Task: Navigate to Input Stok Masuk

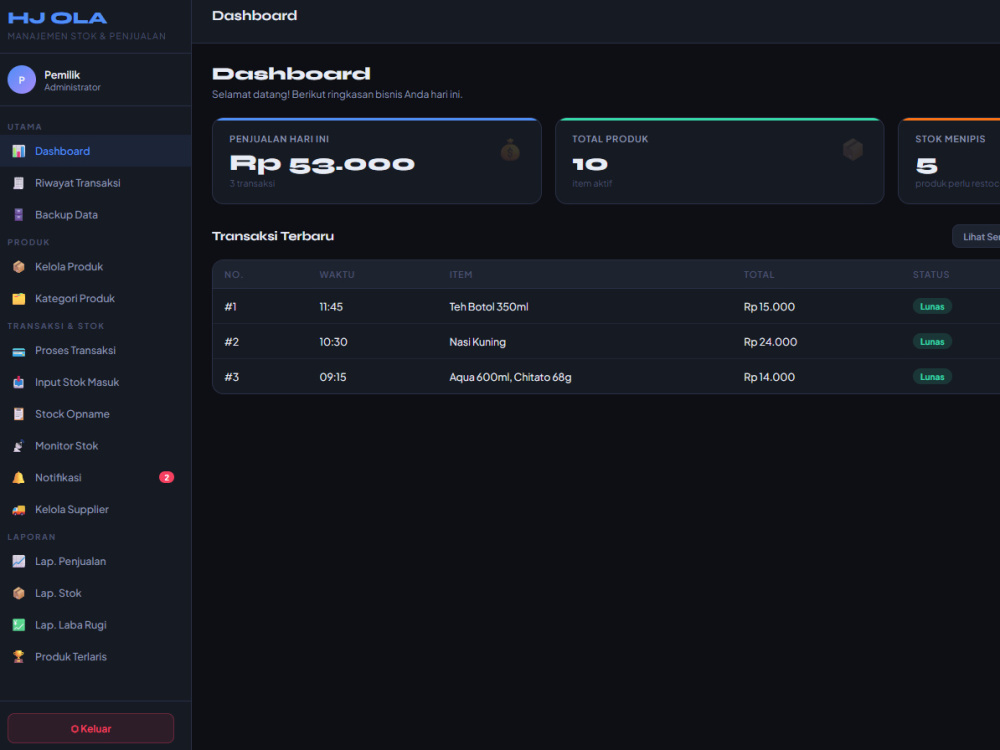Action: click(96, 383)
